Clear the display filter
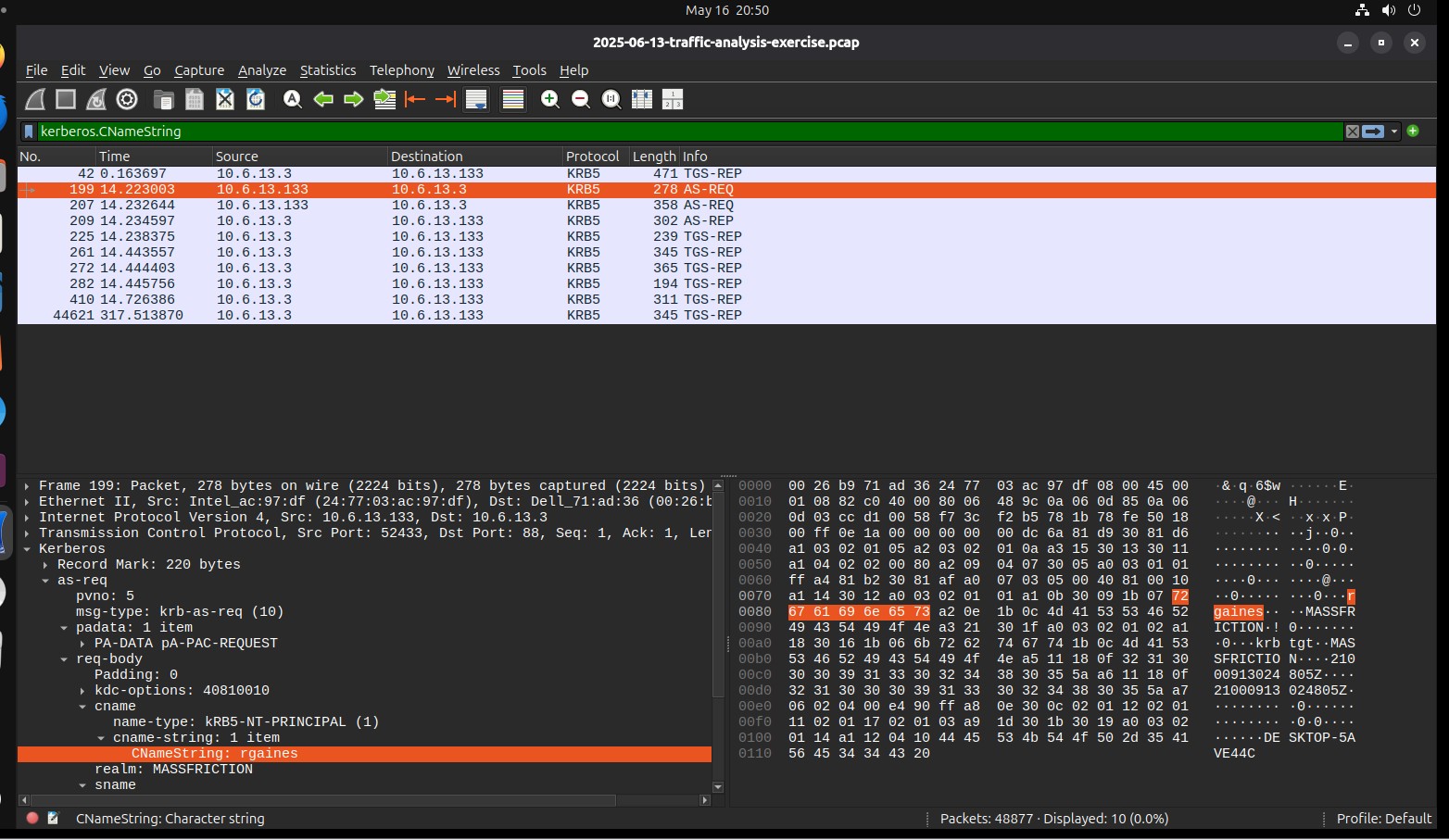This screenshot has width=1449, height=840. (x=1353, y=132)
